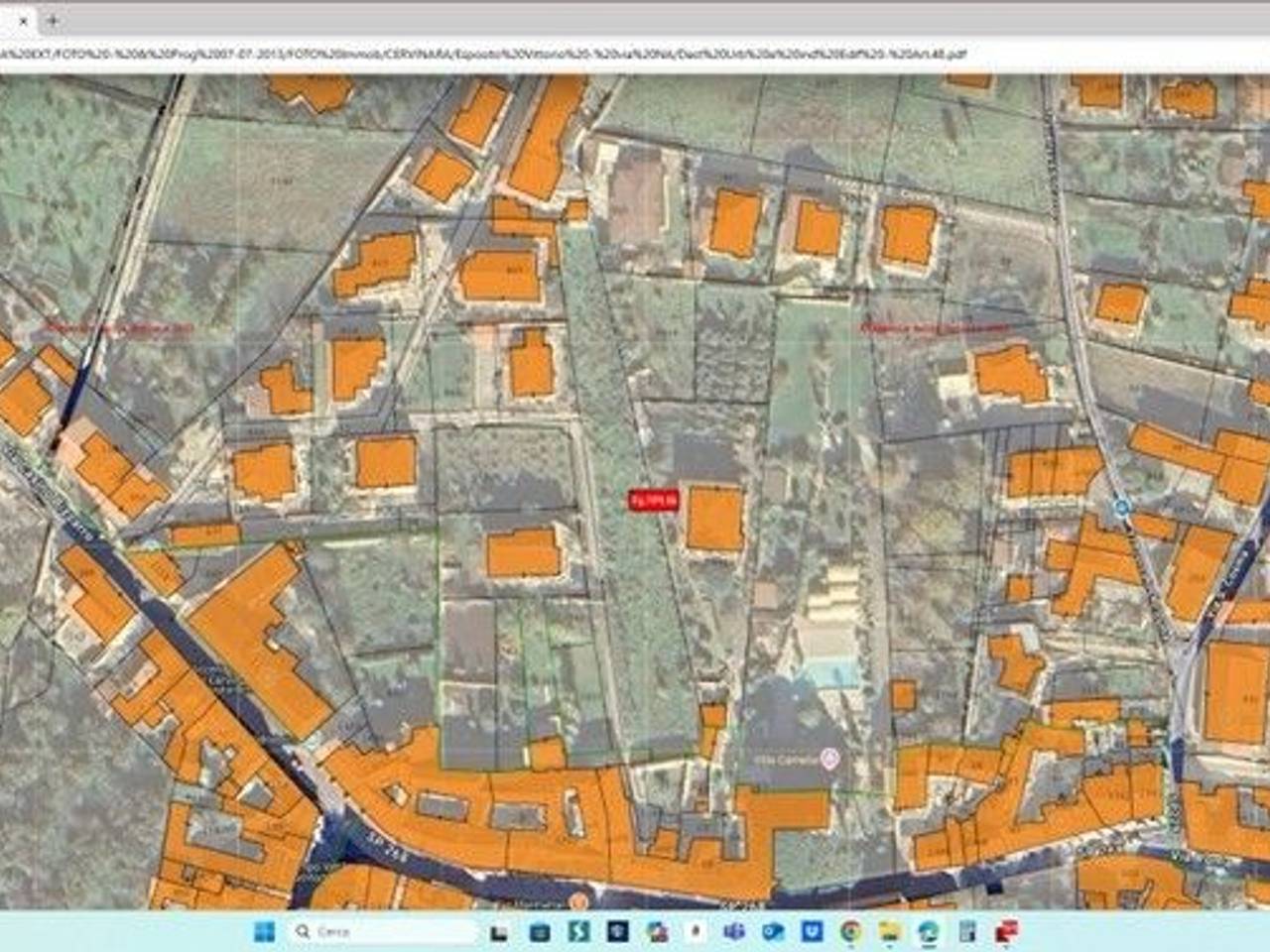
Task: Open the Task View icon
Action: click(499, 933)
